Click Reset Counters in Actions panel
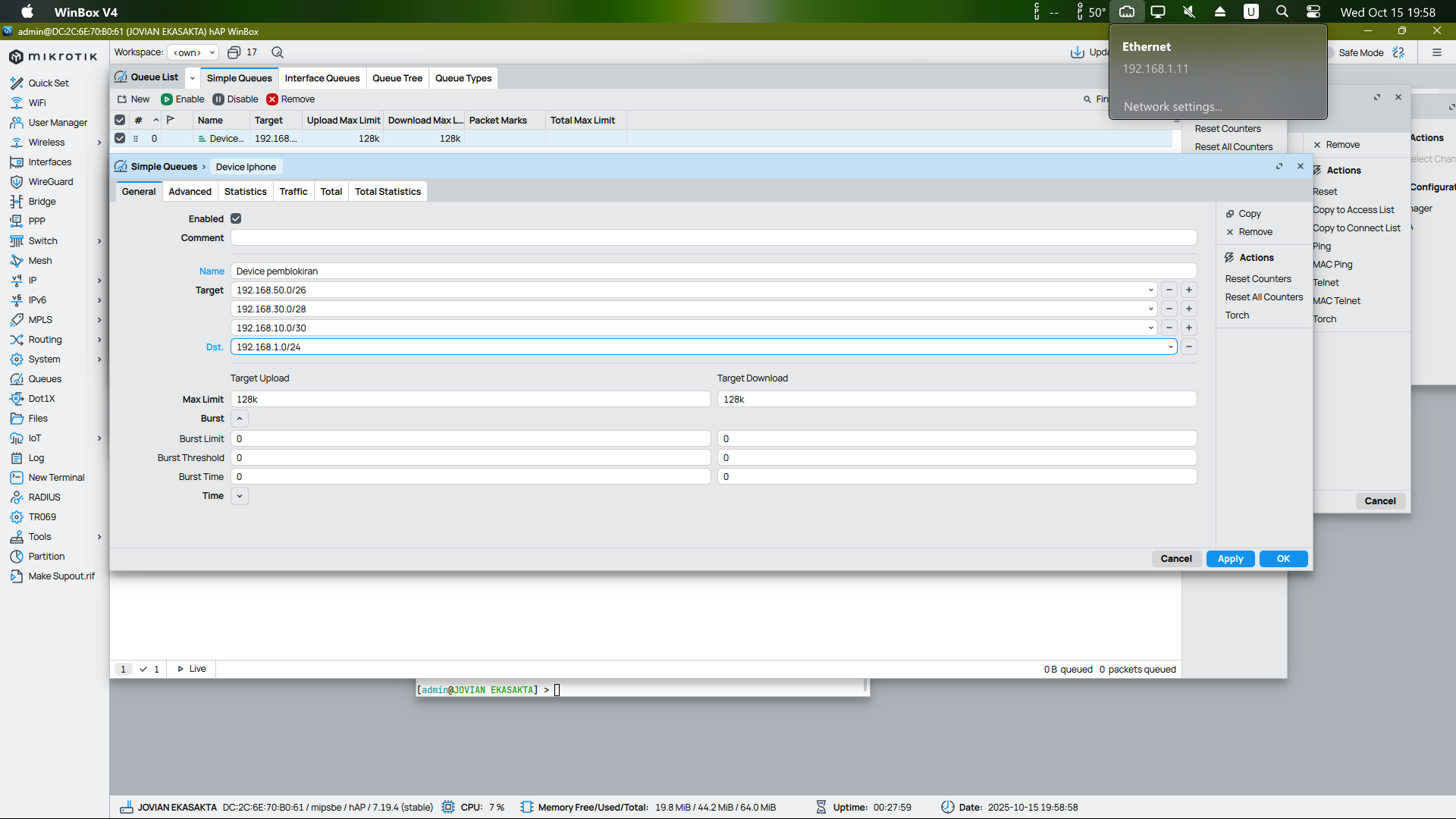Screen dimensions: 1456x819 pyautogui.click(x=1257, y=279)
